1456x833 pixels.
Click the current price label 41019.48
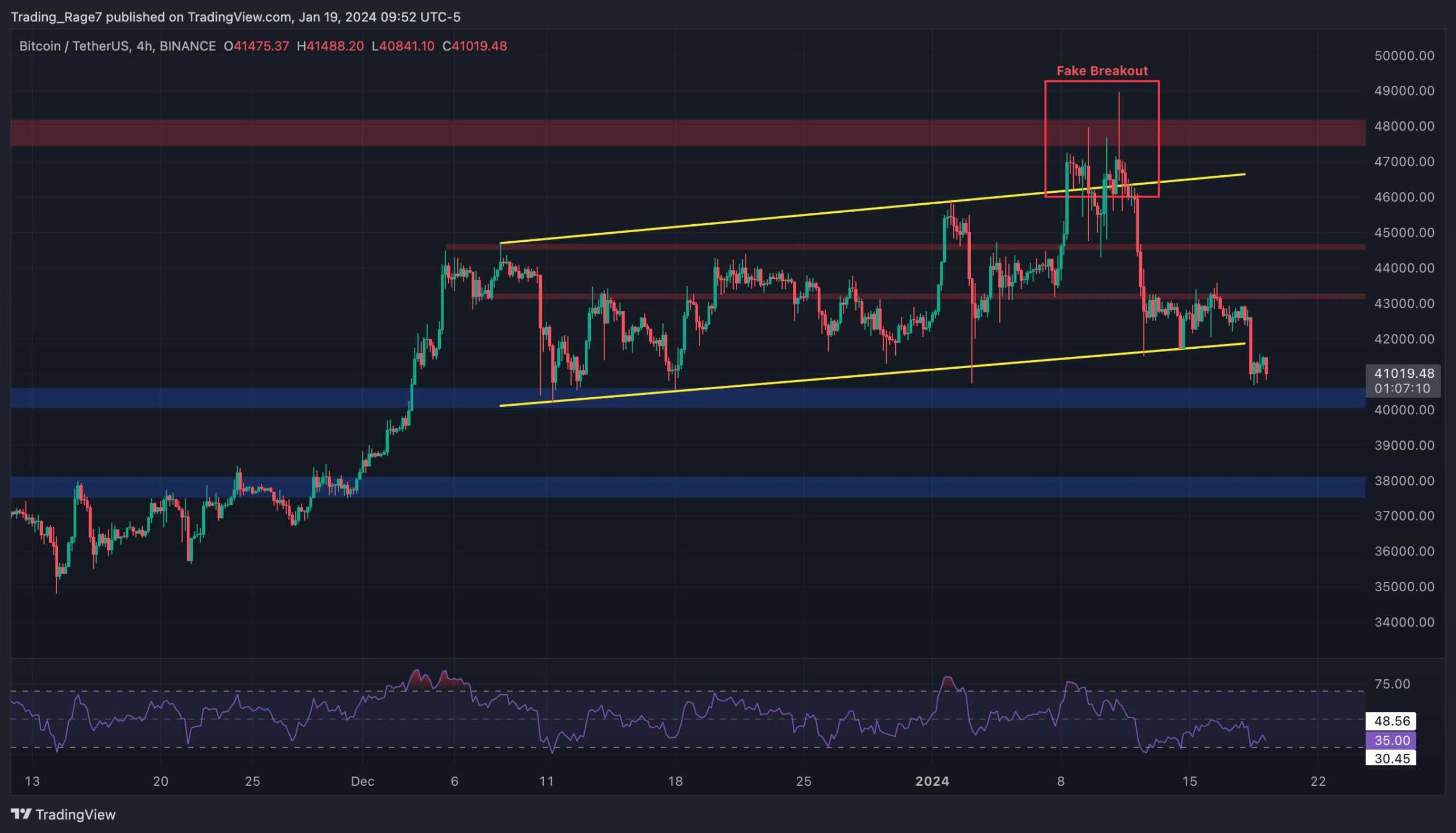(1404, 374)
